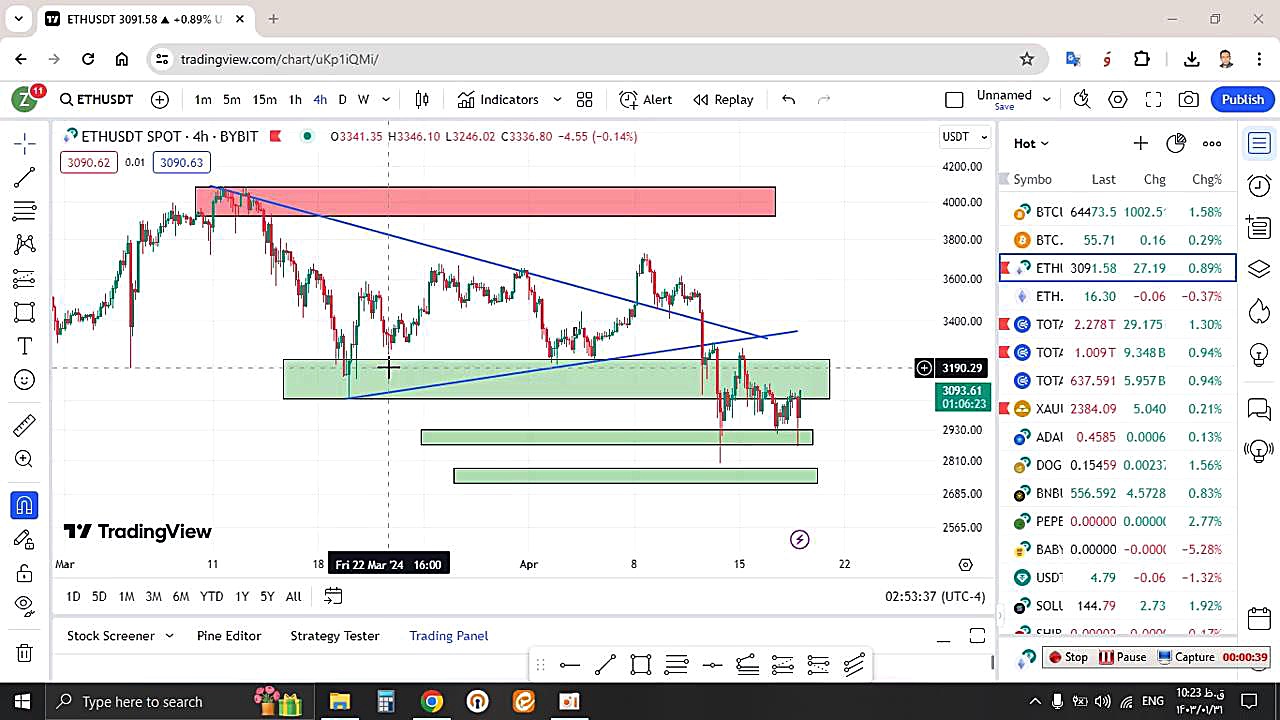Select the SOLU row in watchlist

1117,605
